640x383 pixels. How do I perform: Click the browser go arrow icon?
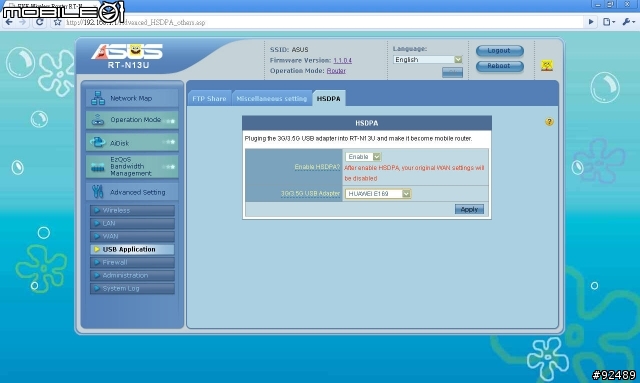591,22
